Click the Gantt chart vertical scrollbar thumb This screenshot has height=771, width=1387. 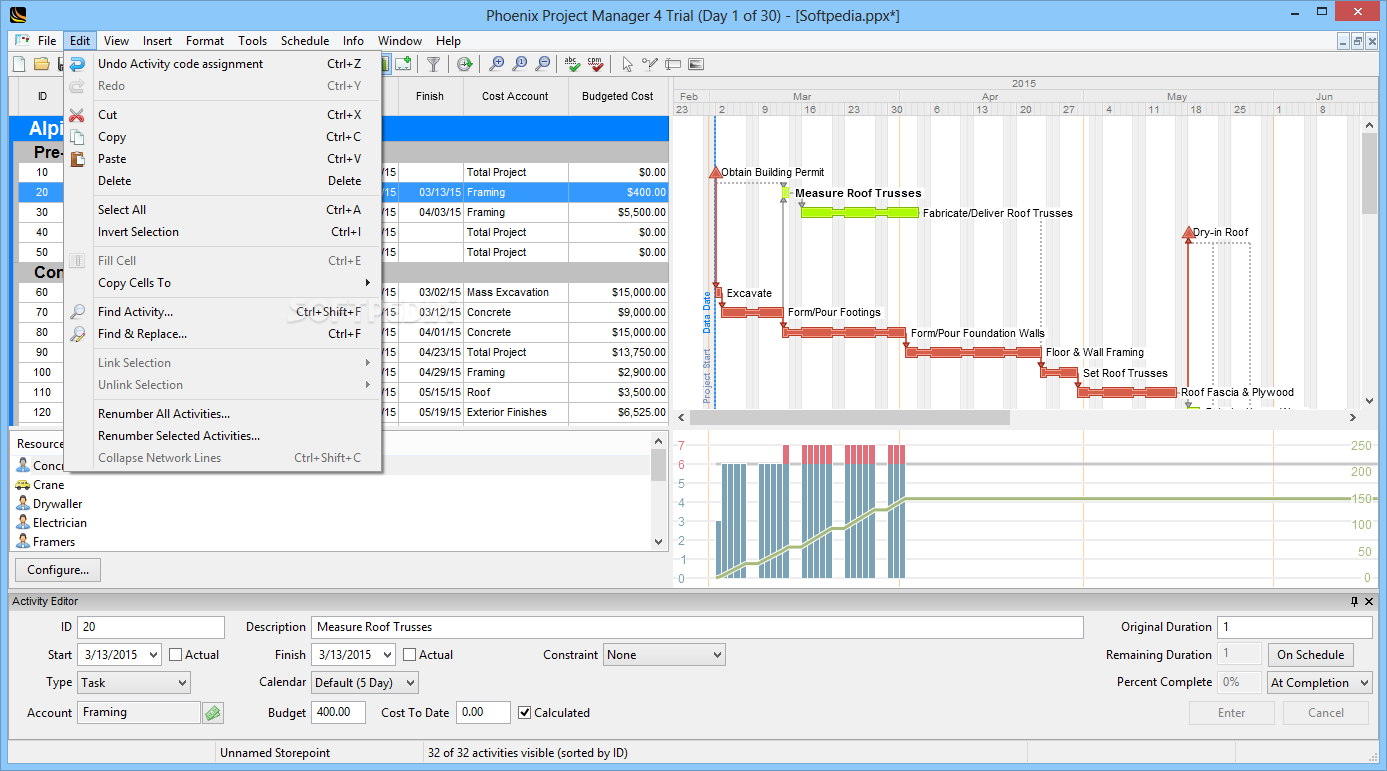(x=1370, y=176)
